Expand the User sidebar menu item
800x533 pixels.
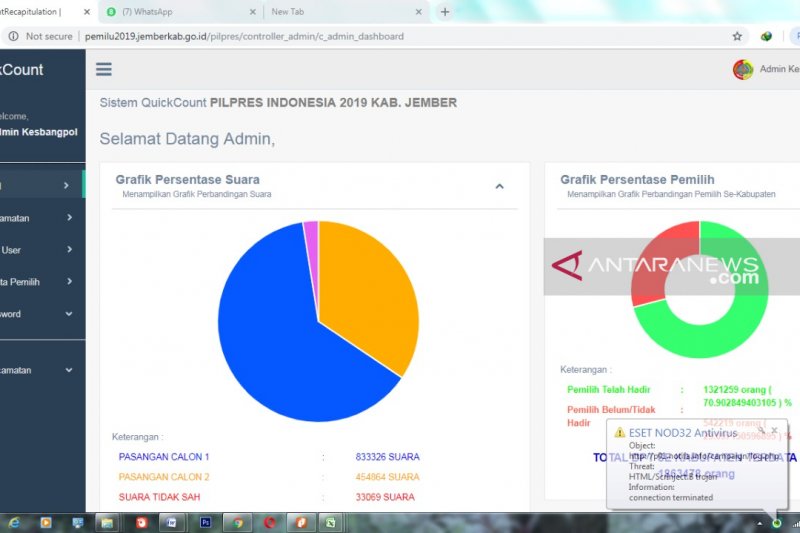pyautogui.click(x=69, y=250)
